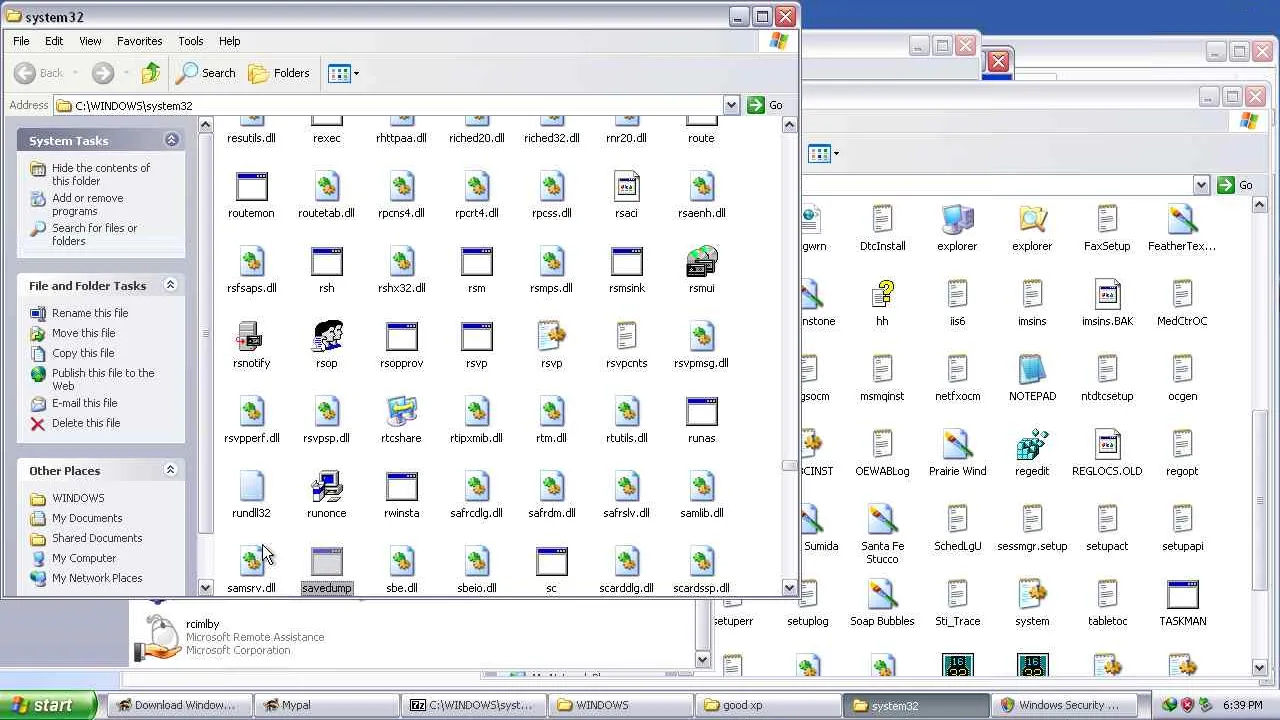Click Go button beside system32 address bar
This screenshot has height=720, width=1280.
pyautogui.click(x=765, y=105)
